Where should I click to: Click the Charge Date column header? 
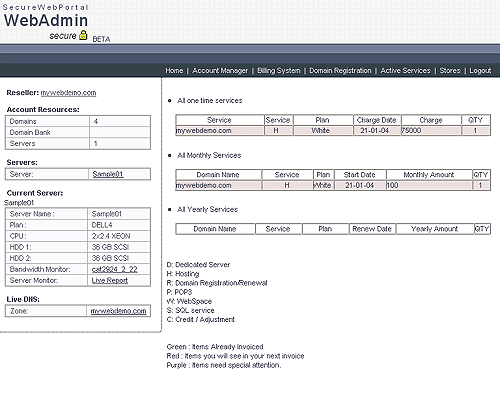[x=376, y=120]
